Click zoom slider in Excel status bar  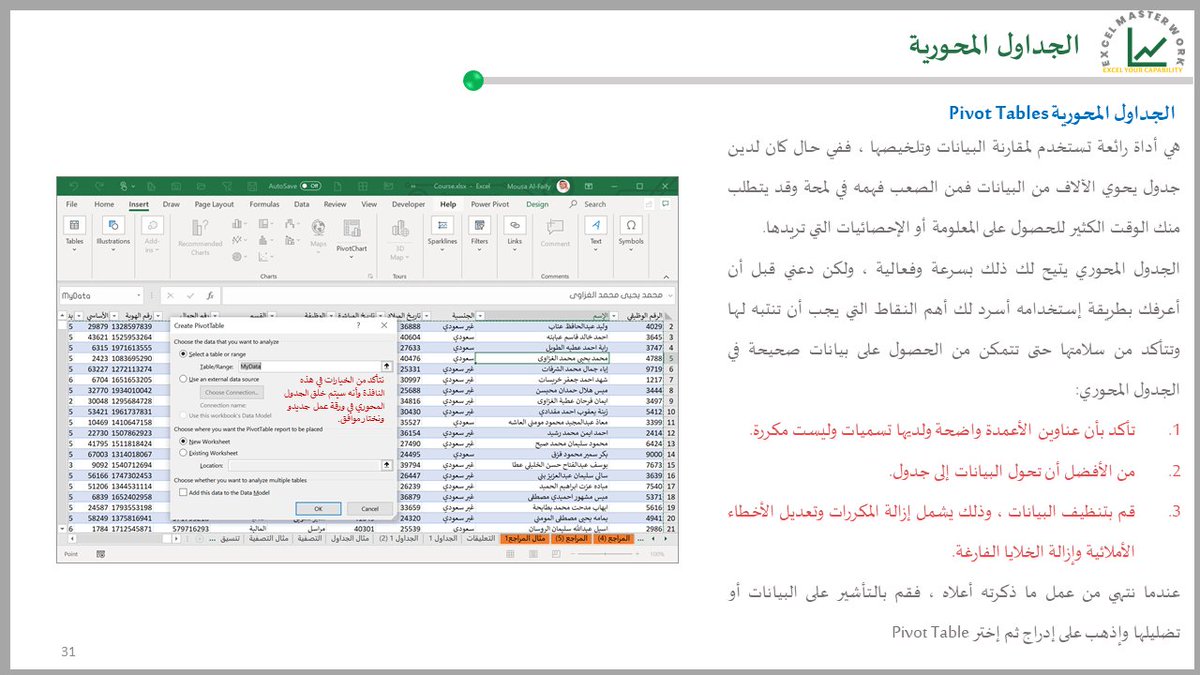pos(605,554)
